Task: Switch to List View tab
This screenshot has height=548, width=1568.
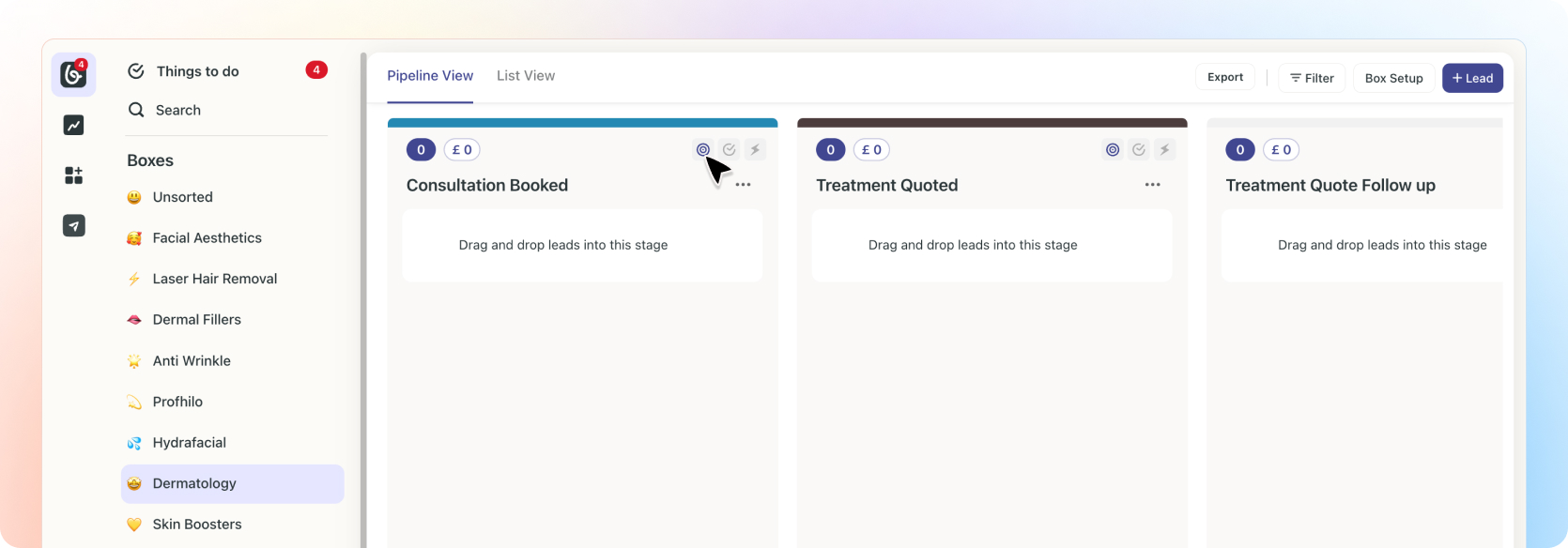Action: tap(526, 76)
